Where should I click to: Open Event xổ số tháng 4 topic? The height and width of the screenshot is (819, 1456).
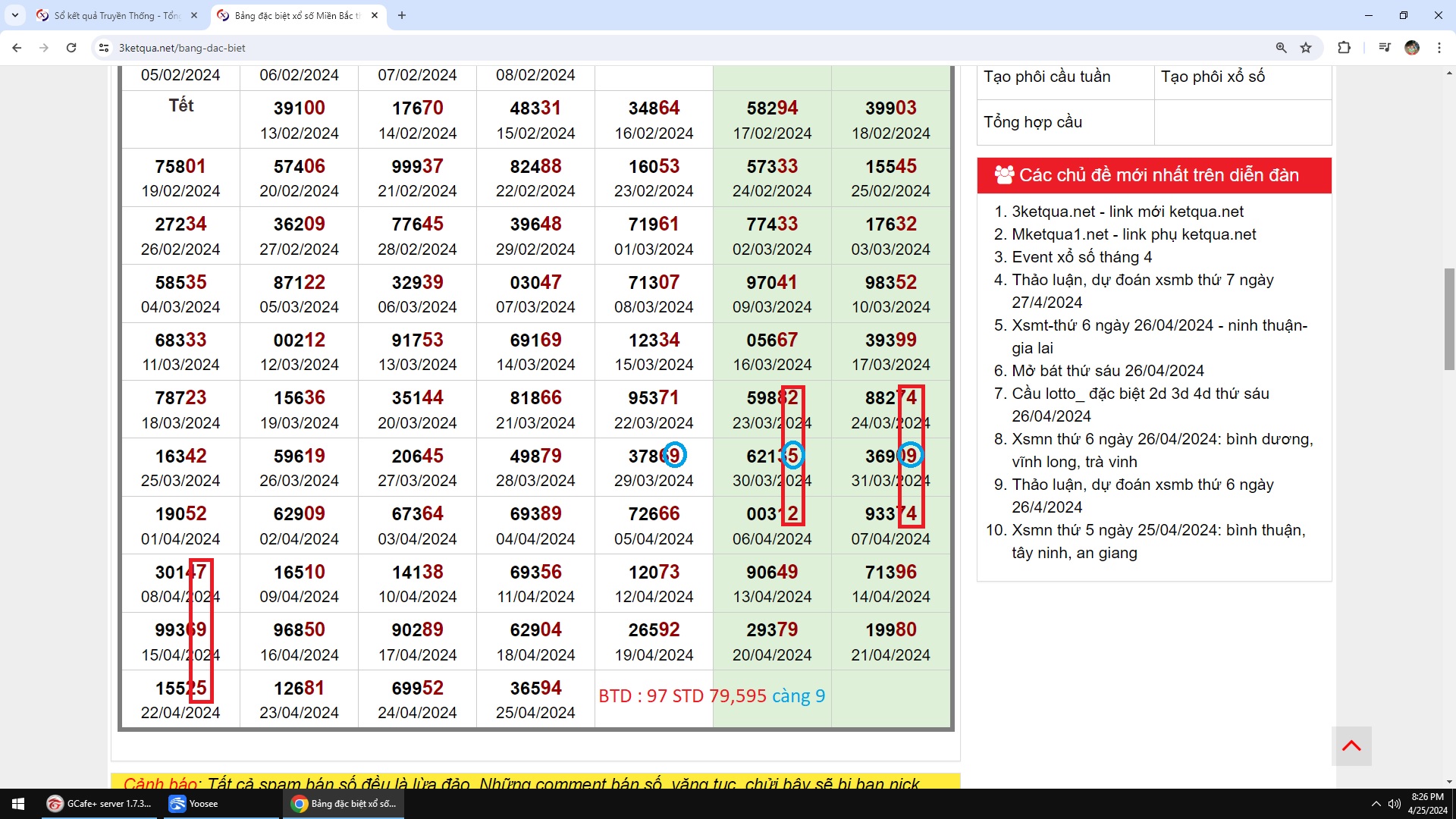tap(1081, 257)
